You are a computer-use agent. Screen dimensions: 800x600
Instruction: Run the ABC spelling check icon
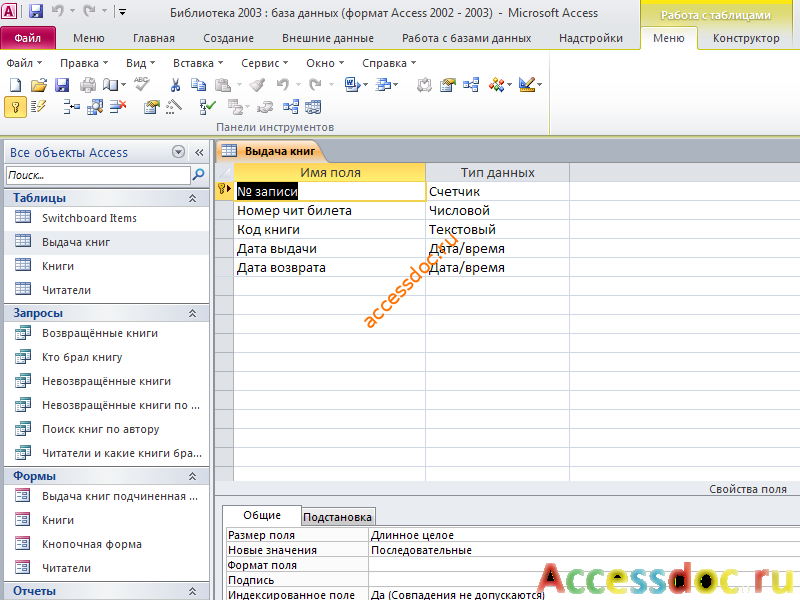[141, 84]
